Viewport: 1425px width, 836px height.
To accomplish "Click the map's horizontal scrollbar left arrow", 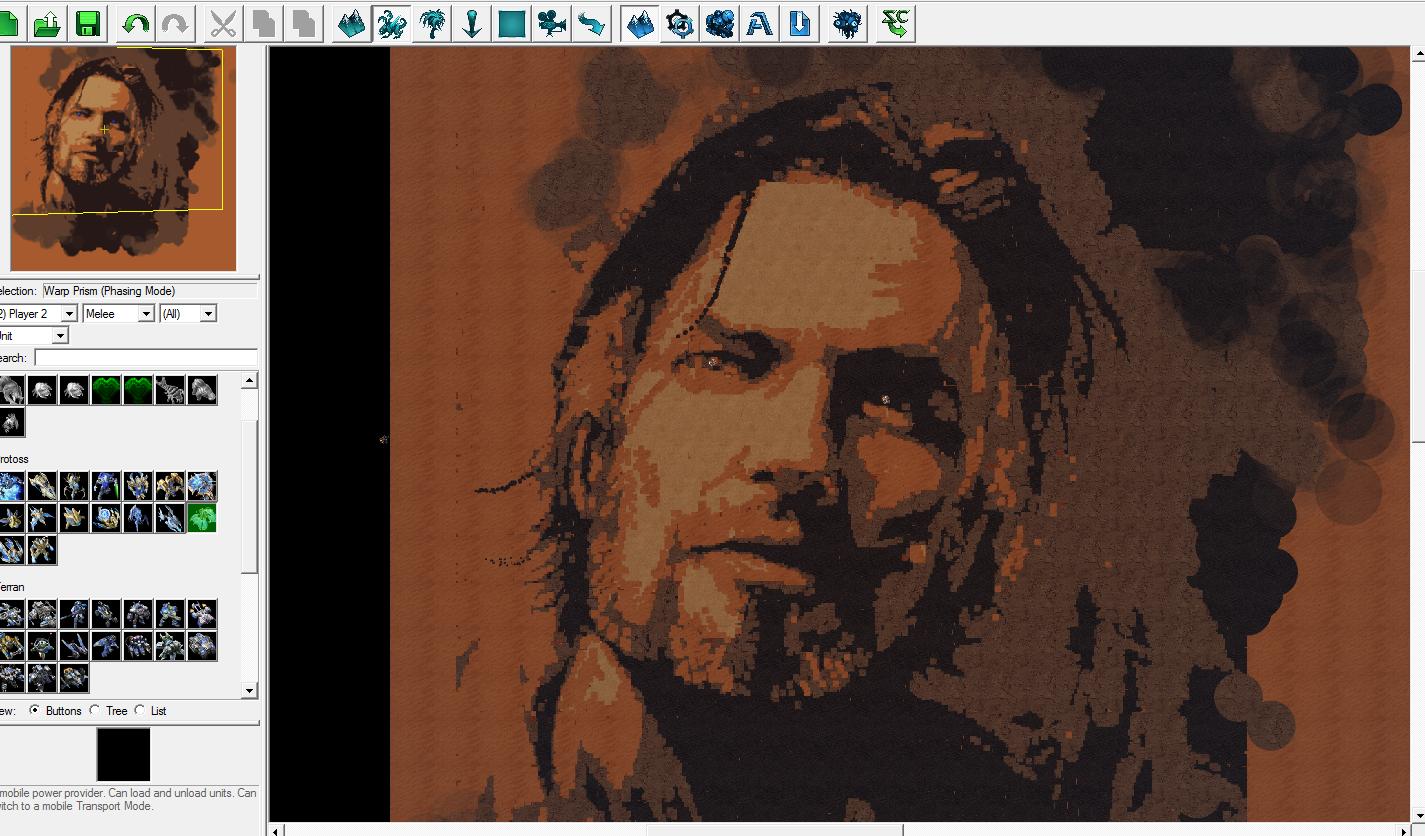I will (278, 830).
